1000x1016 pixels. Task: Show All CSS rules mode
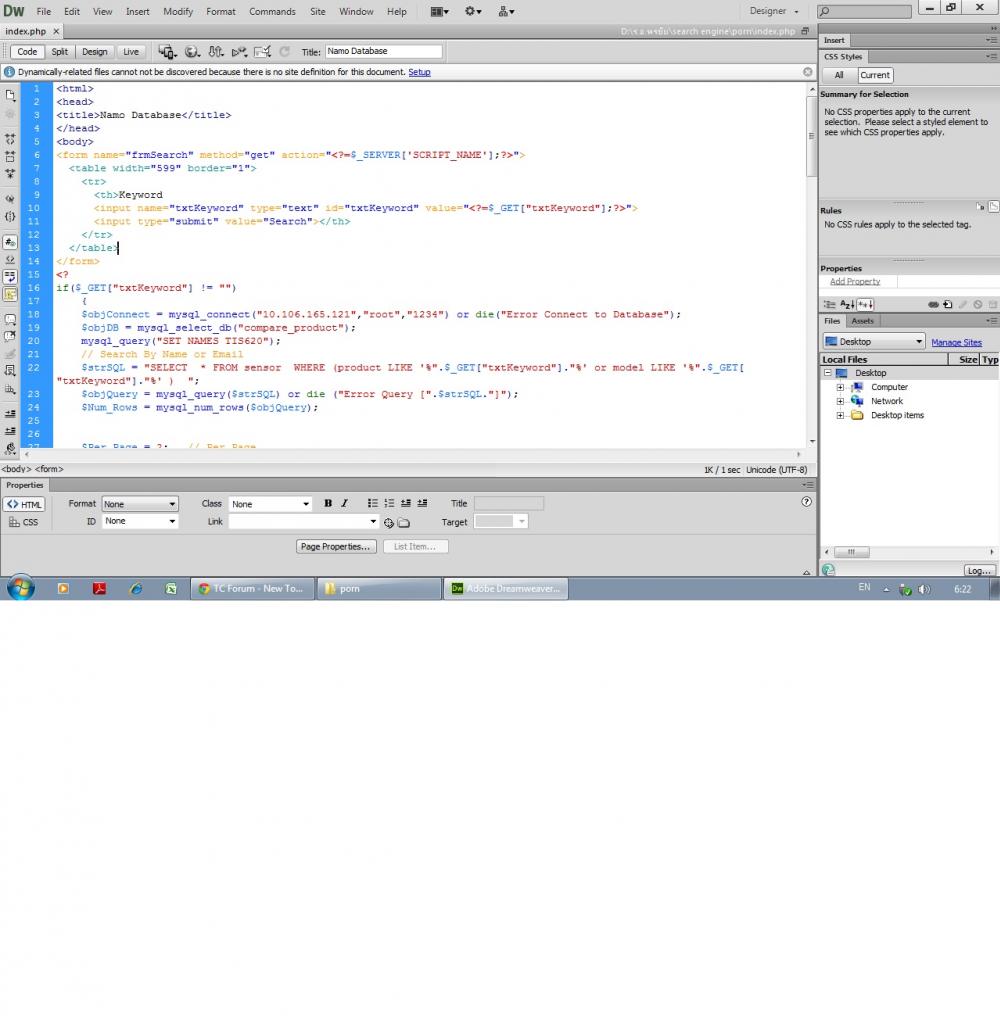coord(839,75)
